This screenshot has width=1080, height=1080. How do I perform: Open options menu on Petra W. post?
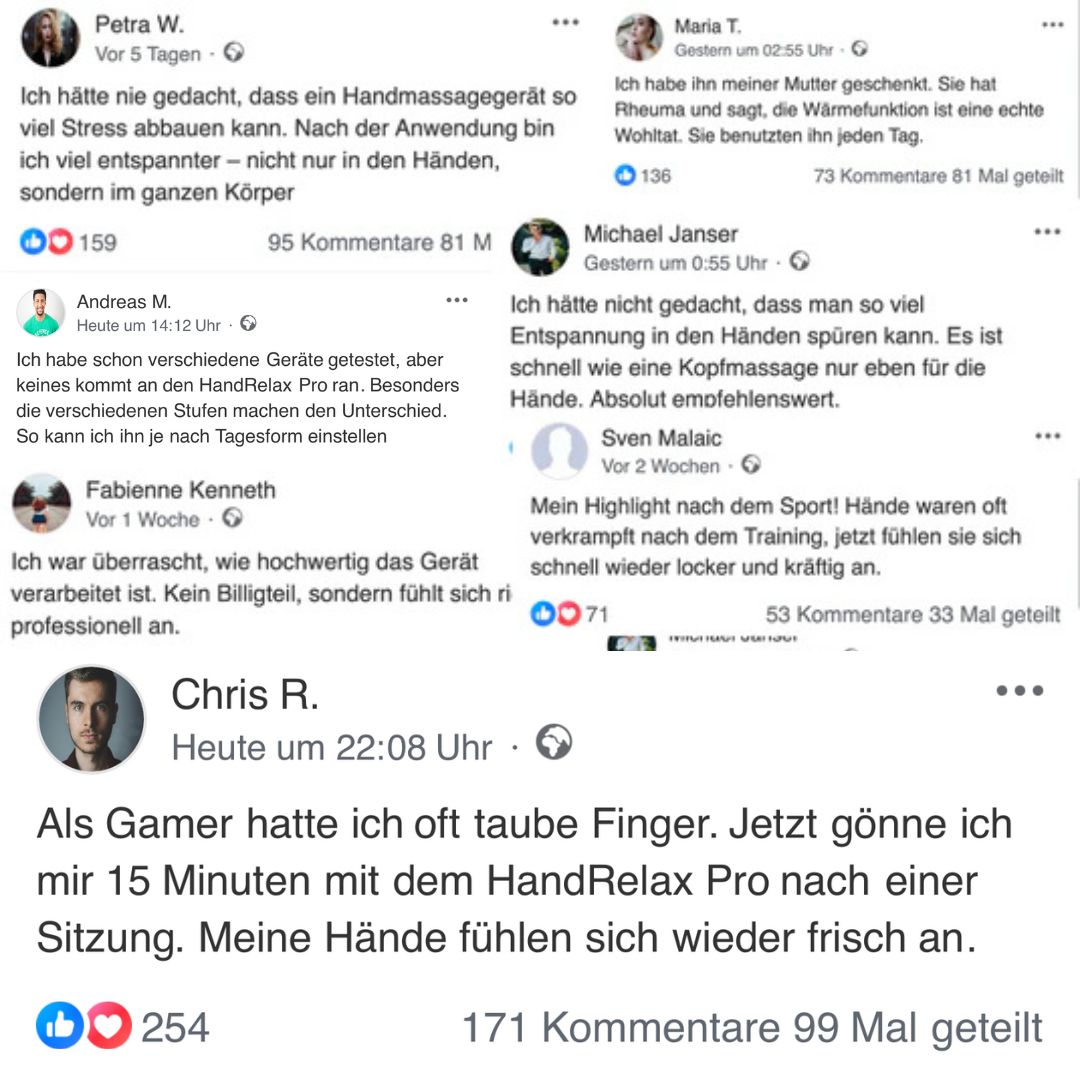pos(565,23)
